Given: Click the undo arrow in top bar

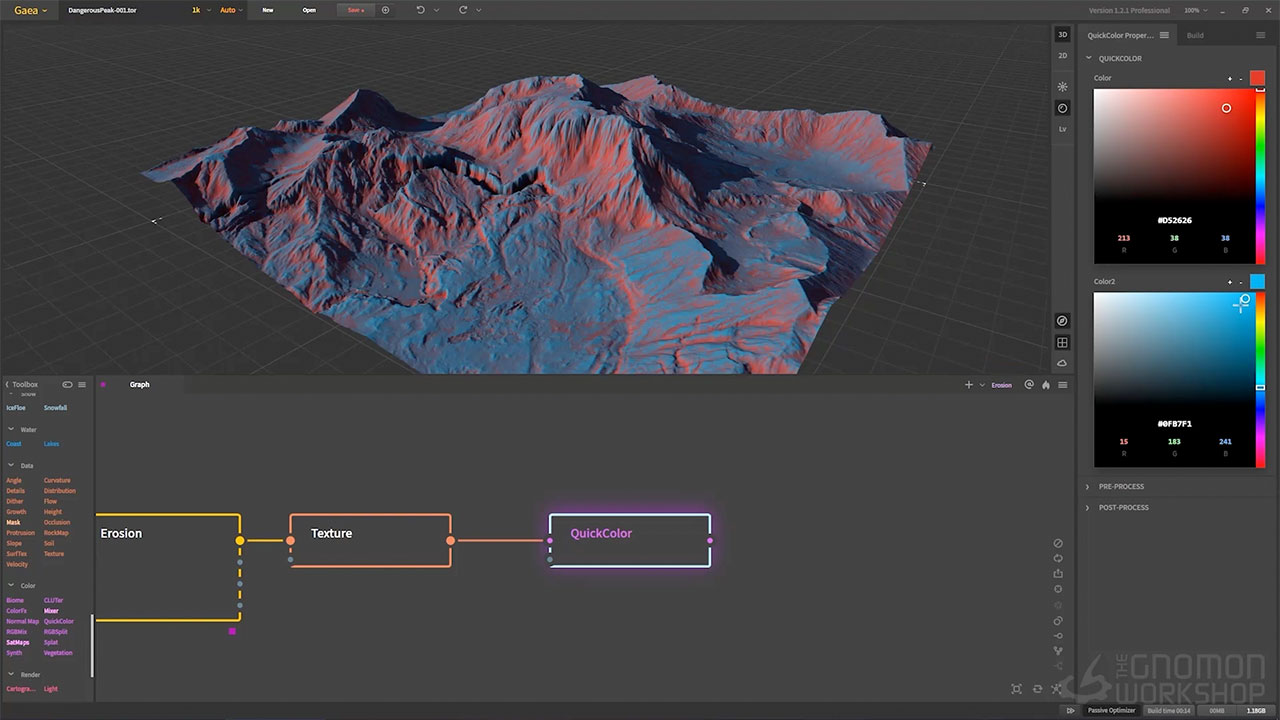Looking at the screenshot, I should point(420,10).
